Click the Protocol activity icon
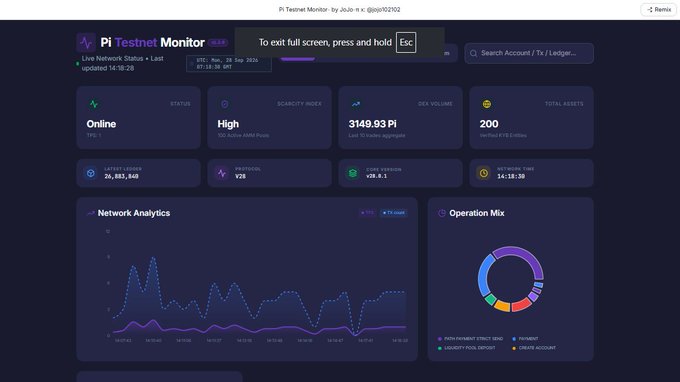 click(222, 173)
